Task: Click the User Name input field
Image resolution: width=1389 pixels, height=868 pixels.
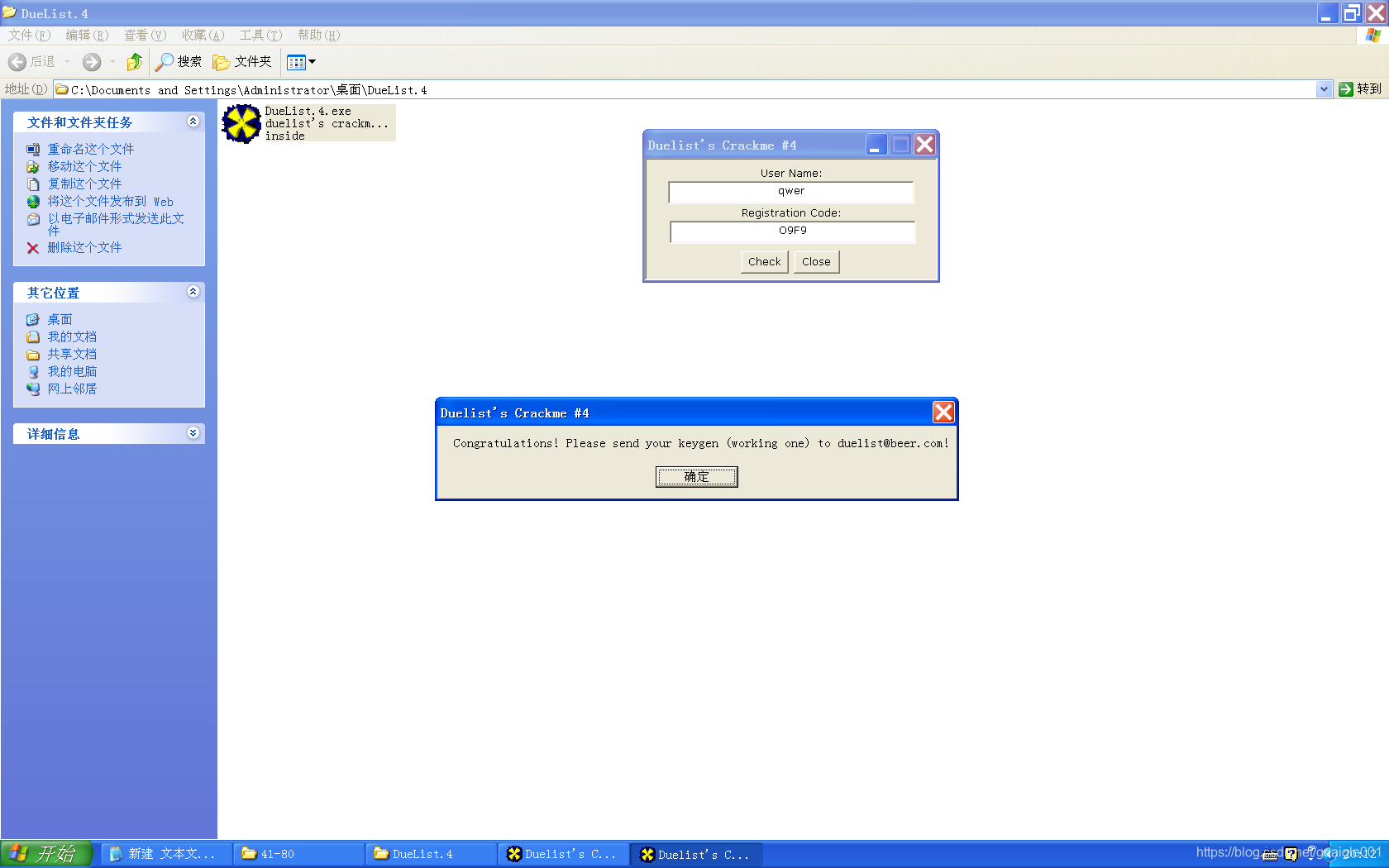Action: [x=791, y=193]
